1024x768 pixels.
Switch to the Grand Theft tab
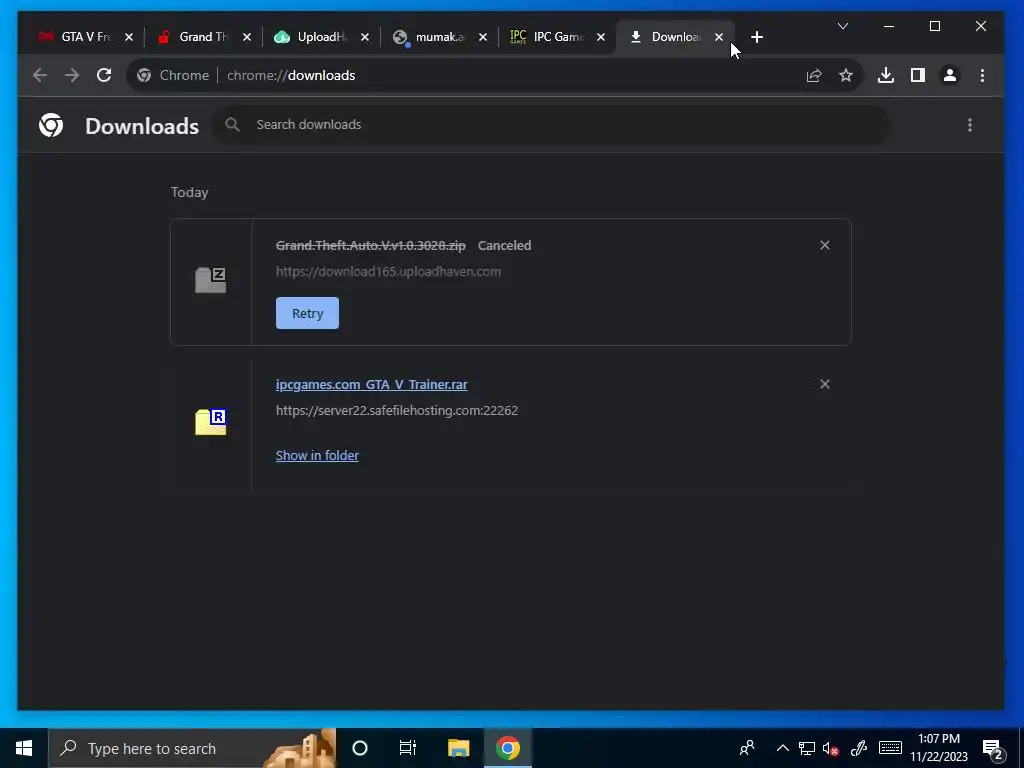(x=194, y=37)
